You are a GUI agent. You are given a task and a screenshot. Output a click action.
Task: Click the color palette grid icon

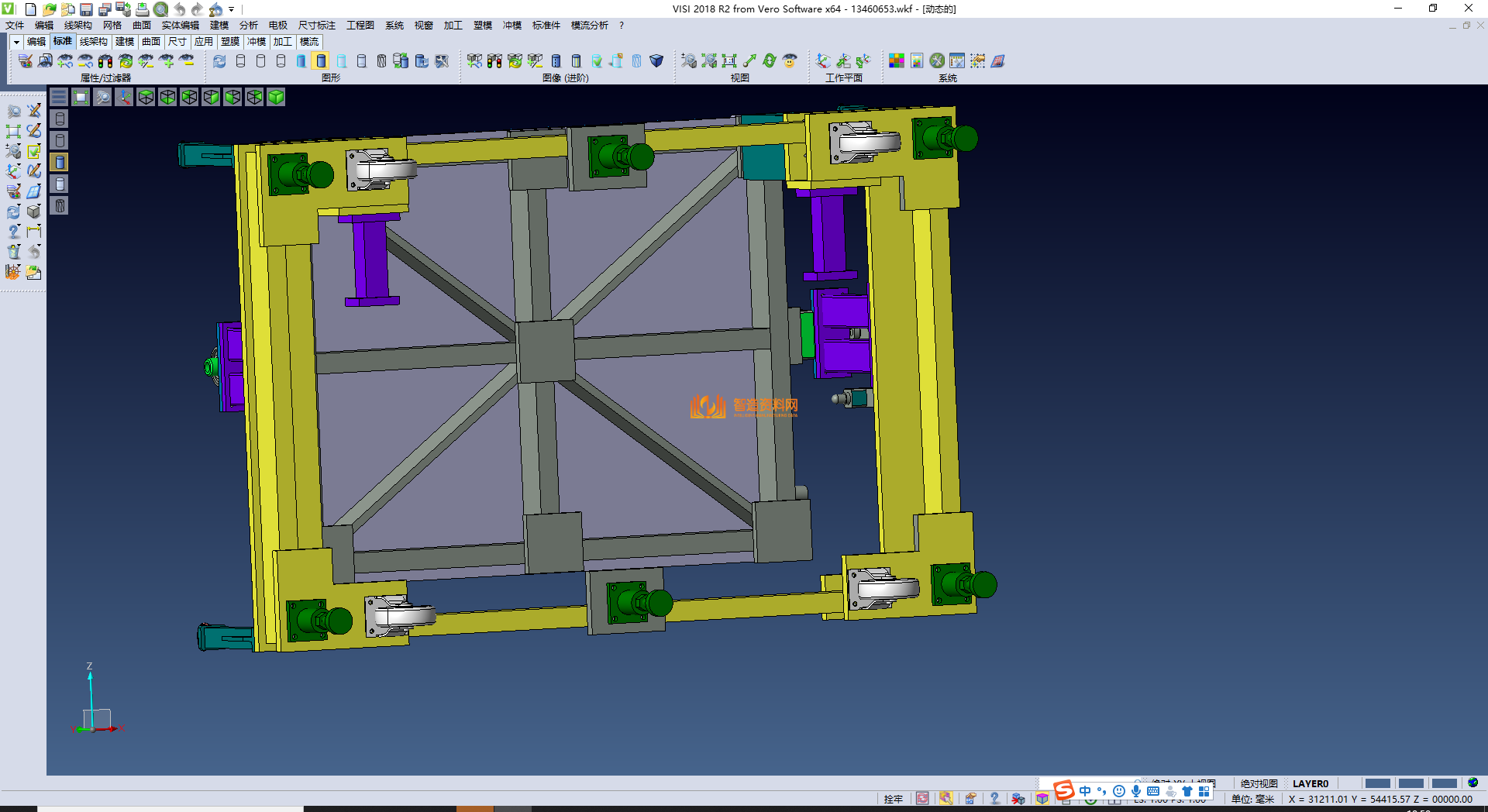click(896, 60)
